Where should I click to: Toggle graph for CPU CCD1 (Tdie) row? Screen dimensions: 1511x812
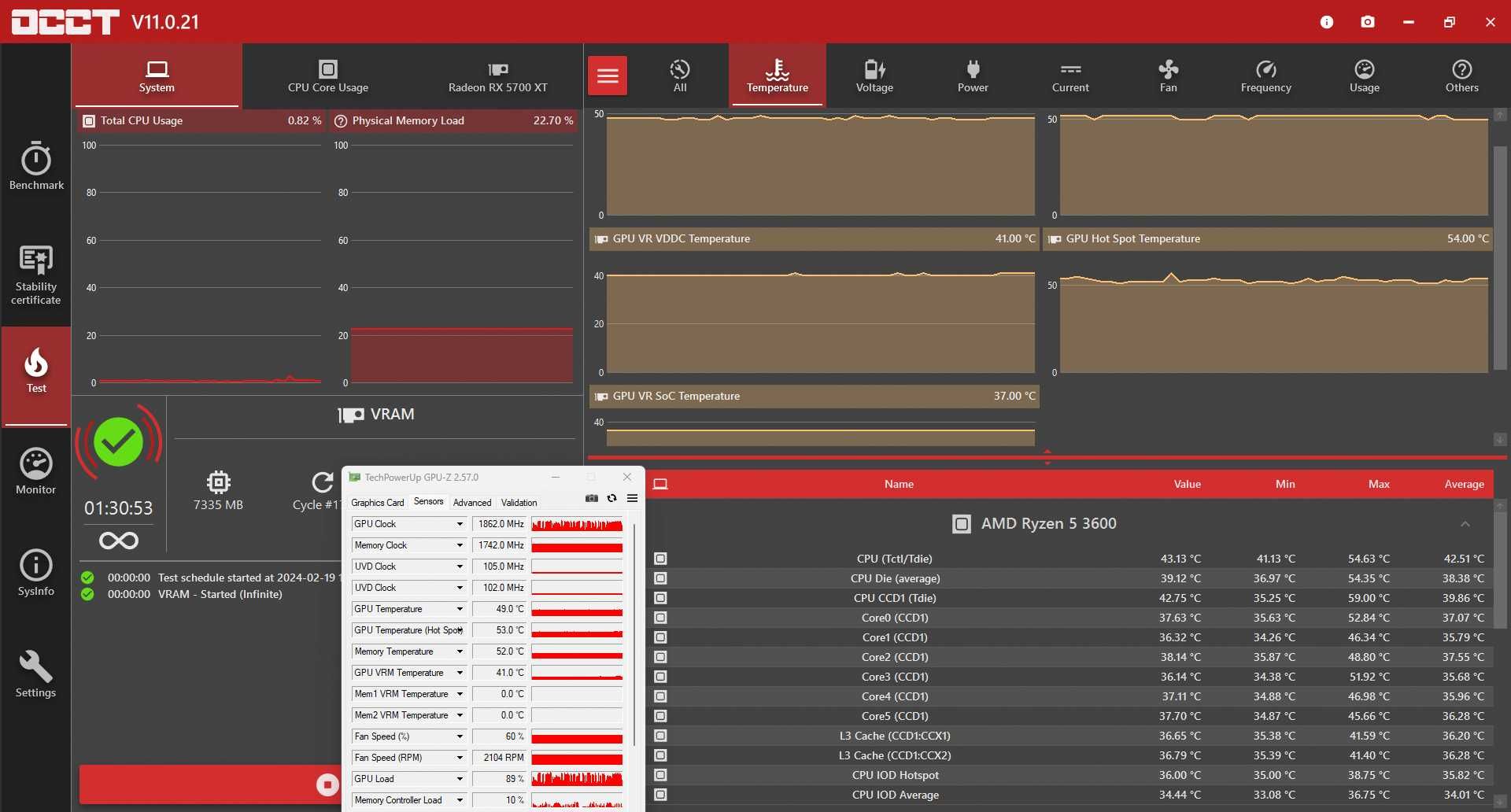coord(661,598)
